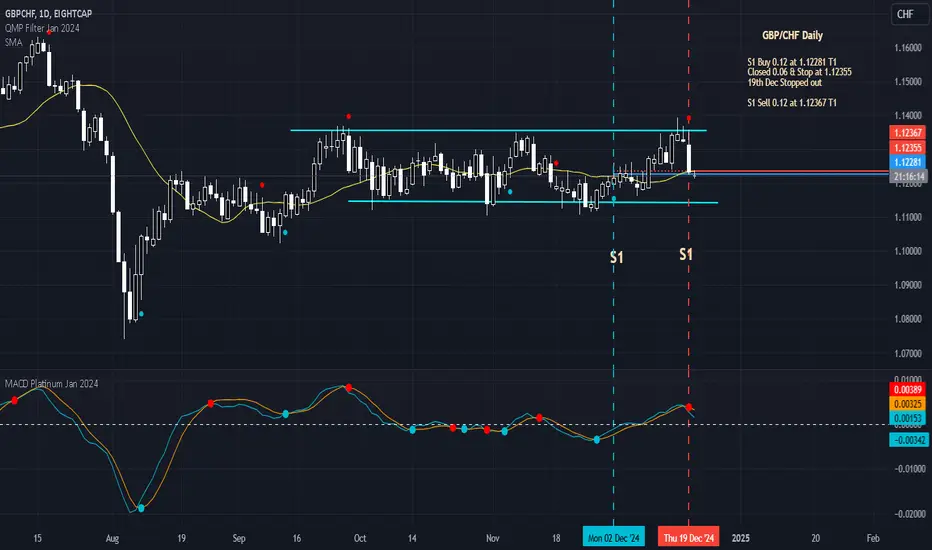
Task: Click the red 1.12355 price label
Action: click(908, 147)
